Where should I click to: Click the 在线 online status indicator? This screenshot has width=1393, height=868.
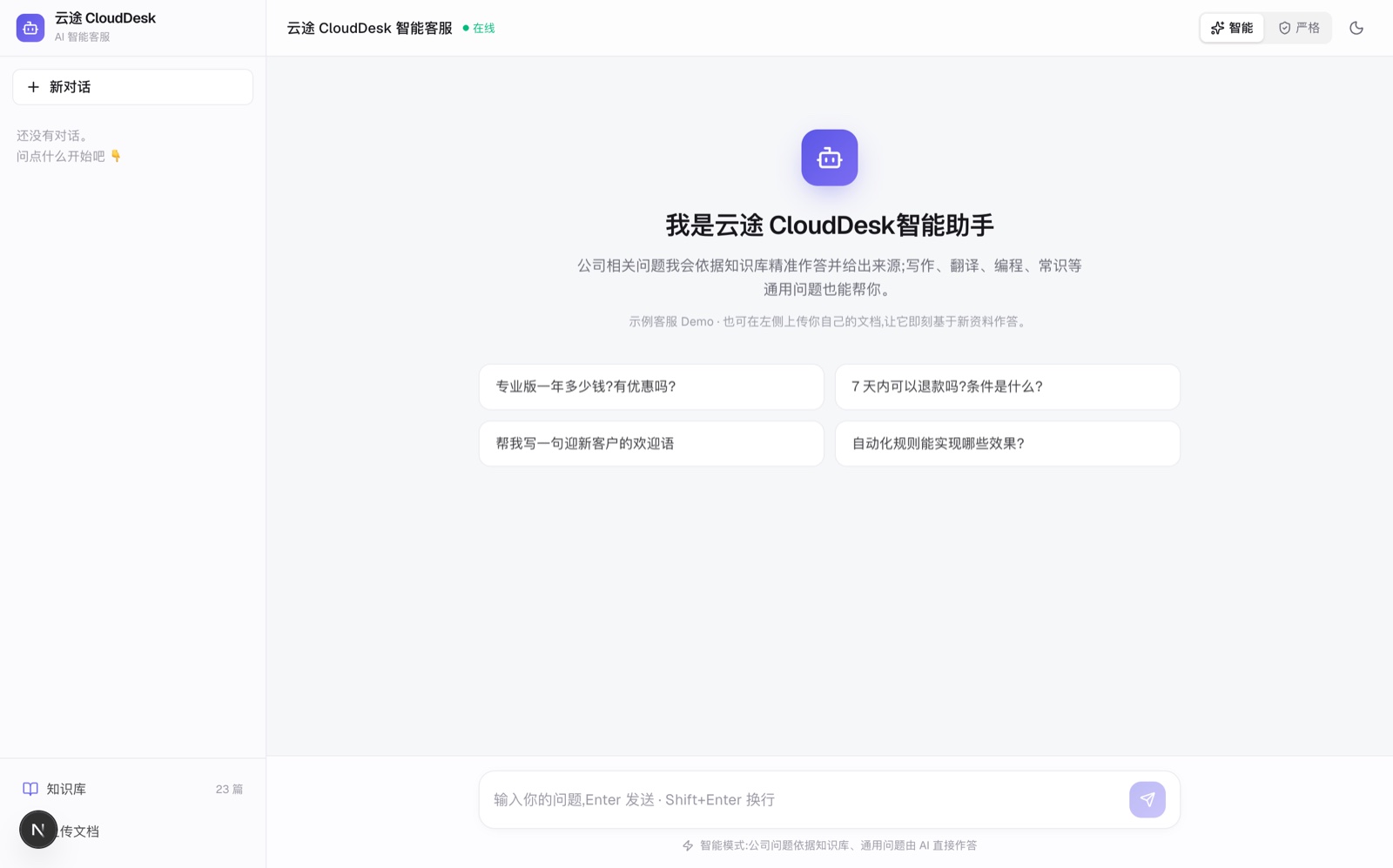click(479, 28)
